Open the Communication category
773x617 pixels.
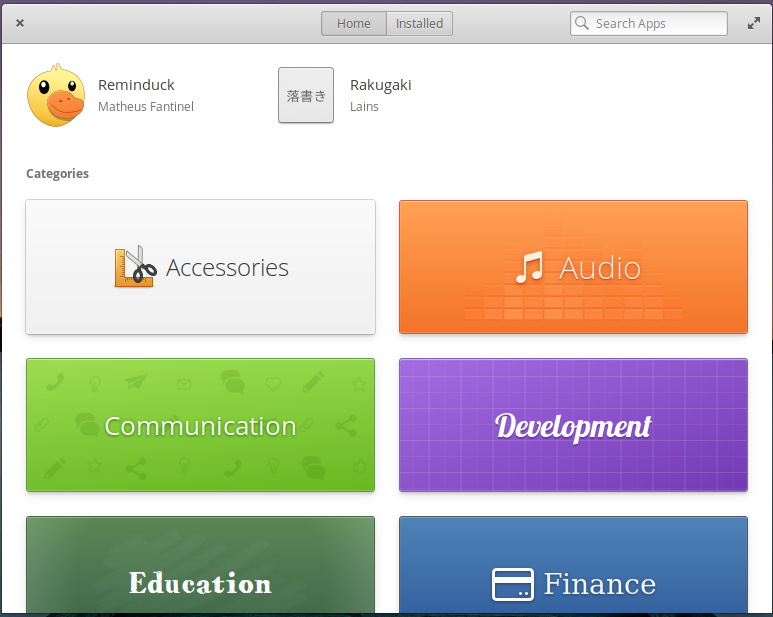coord(201,425)
